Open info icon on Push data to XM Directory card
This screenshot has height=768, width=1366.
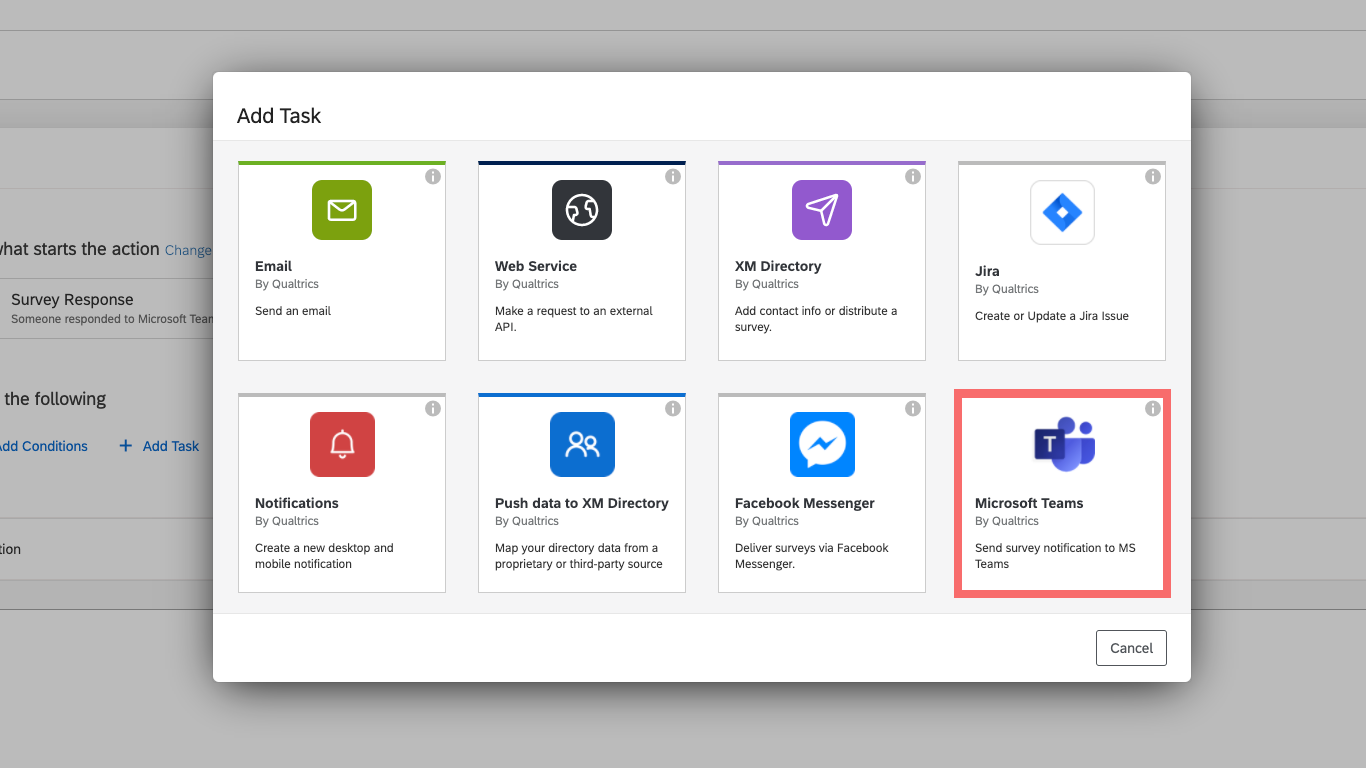(x=673, y=408)
